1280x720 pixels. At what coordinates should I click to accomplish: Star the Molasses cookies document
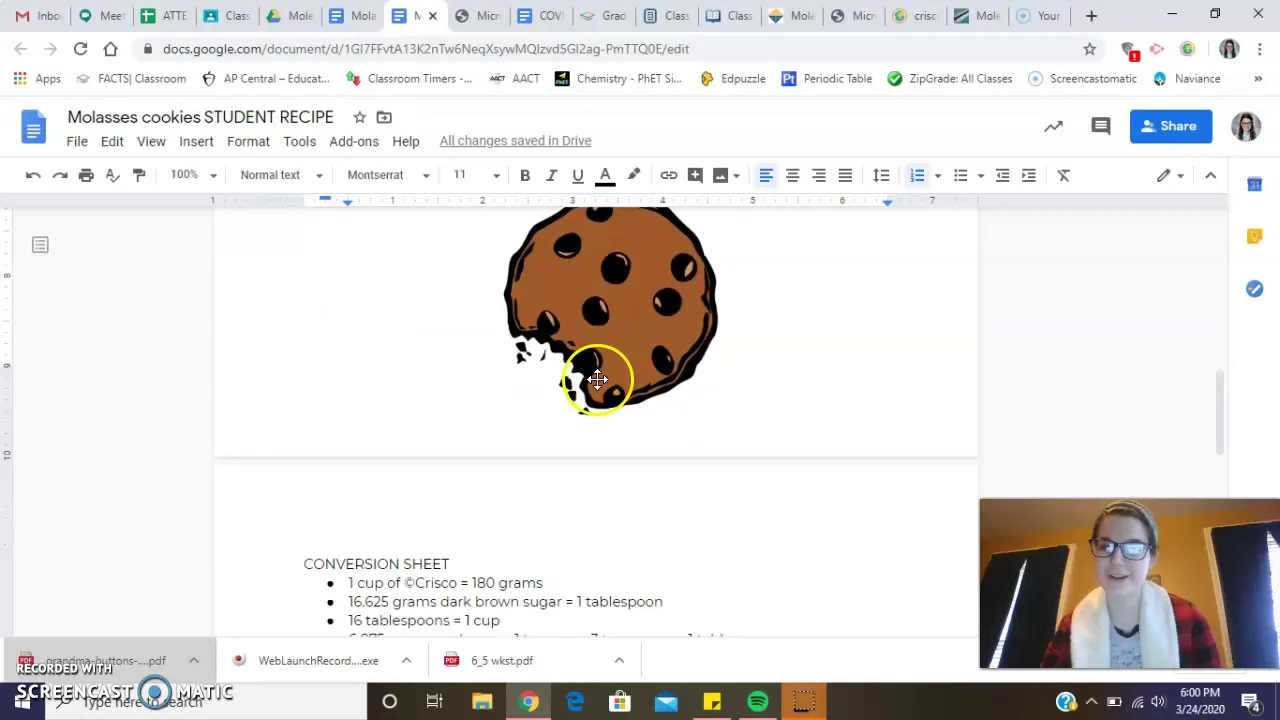(x=359, y=117)
